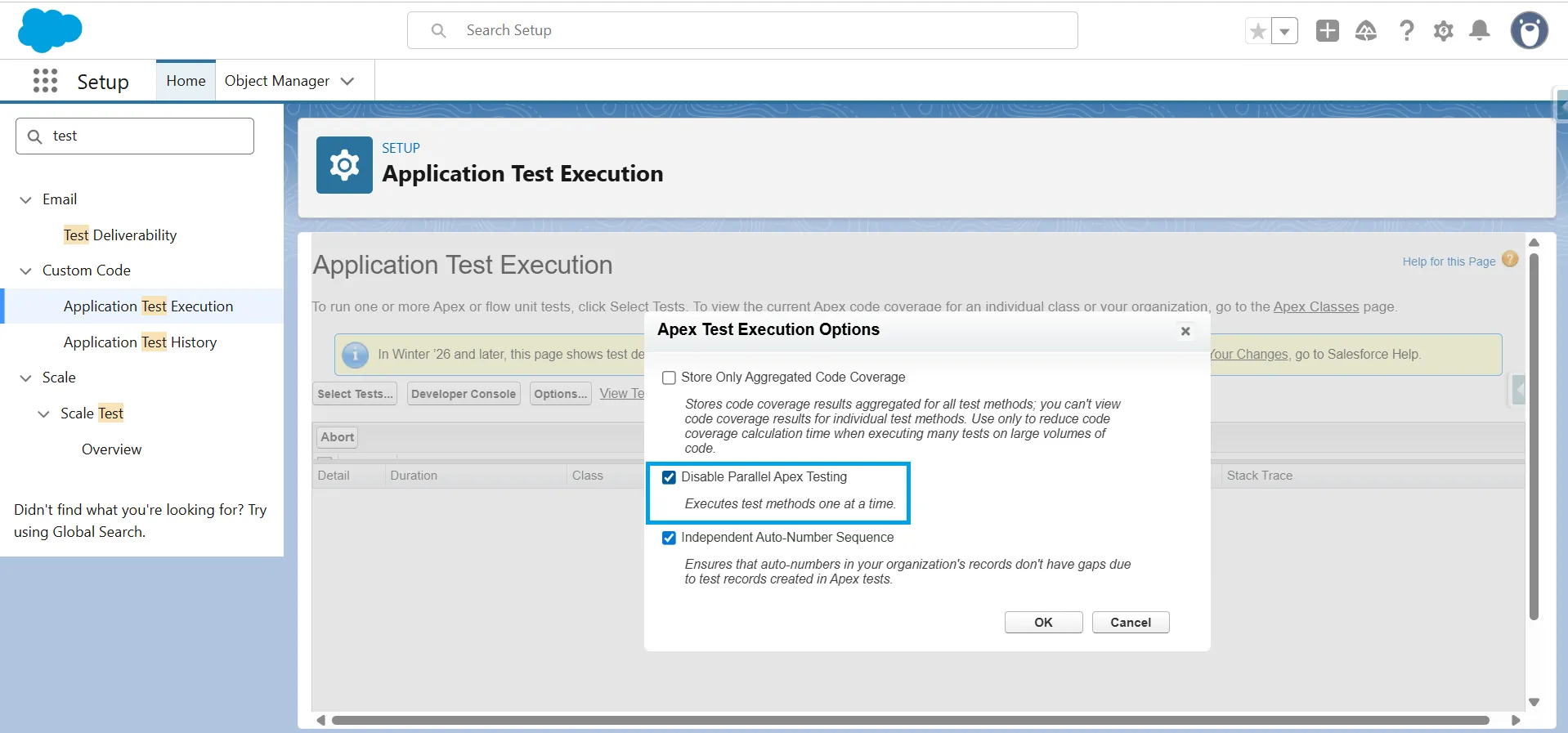Image resolution: width=1568 pixels, height=733 pixels.
Task: Open the global actions plus icon
Action: [1328, 31]
